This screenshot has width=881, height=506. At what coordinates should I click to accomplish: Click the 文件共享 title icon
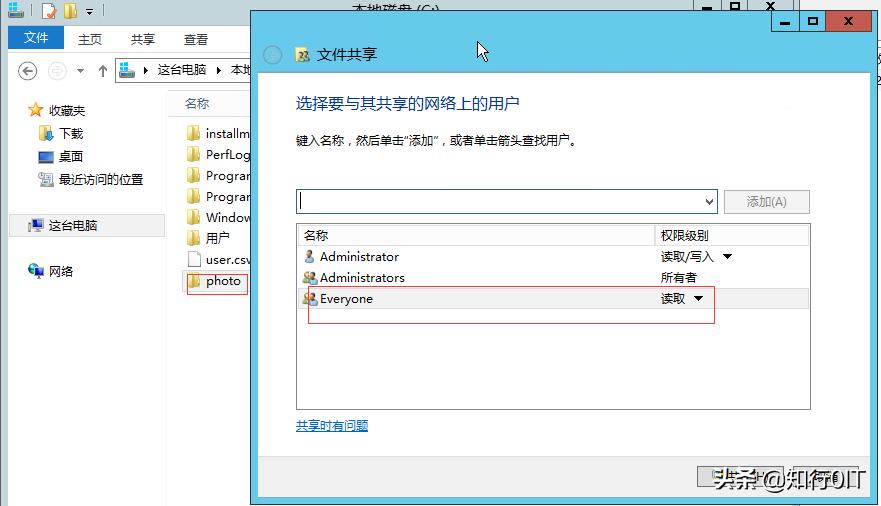click(302, 54)
